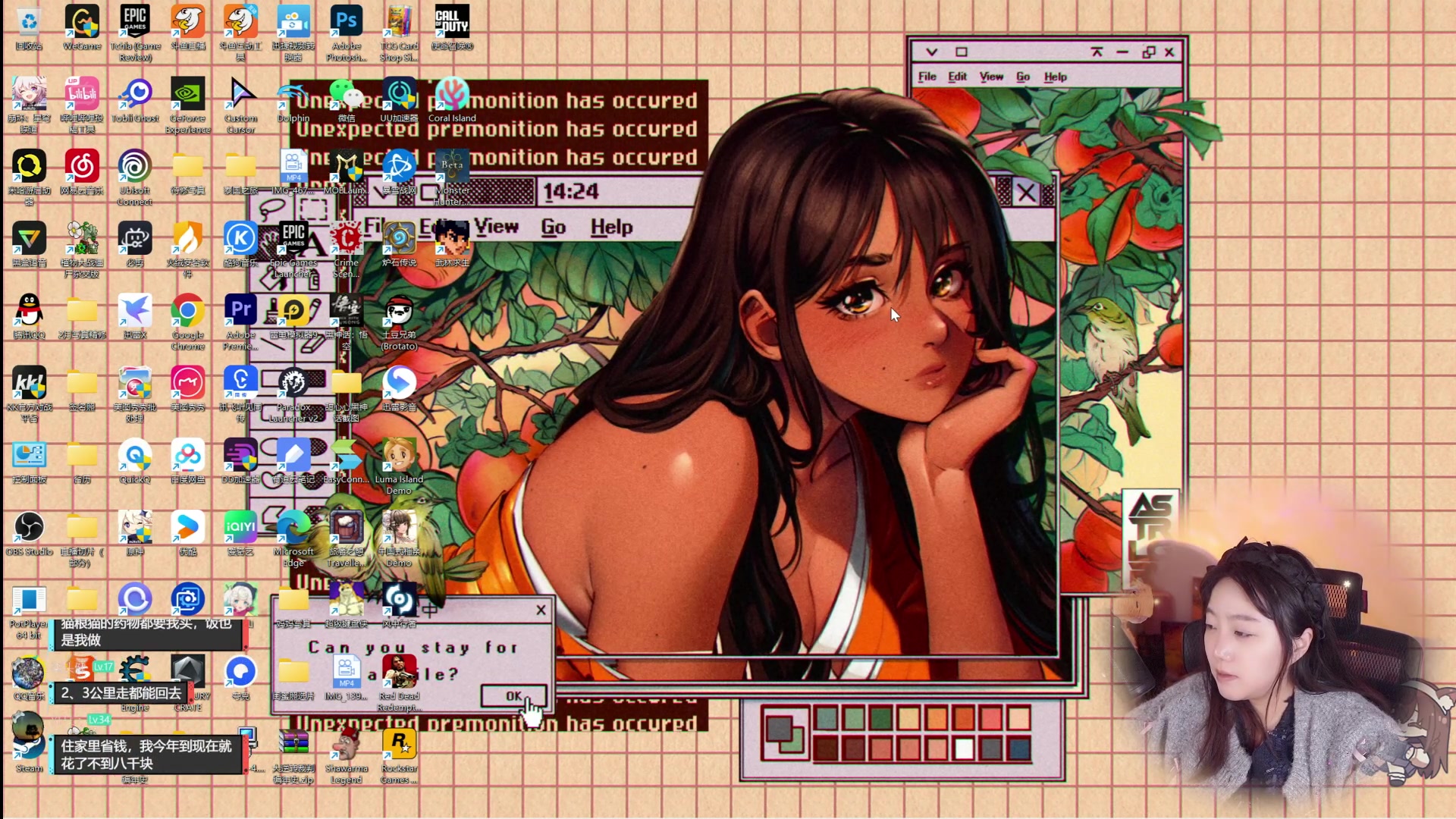Open the 控制面板 Control Panel icon
Screen dimensions: 1456x819
point(29,461)
